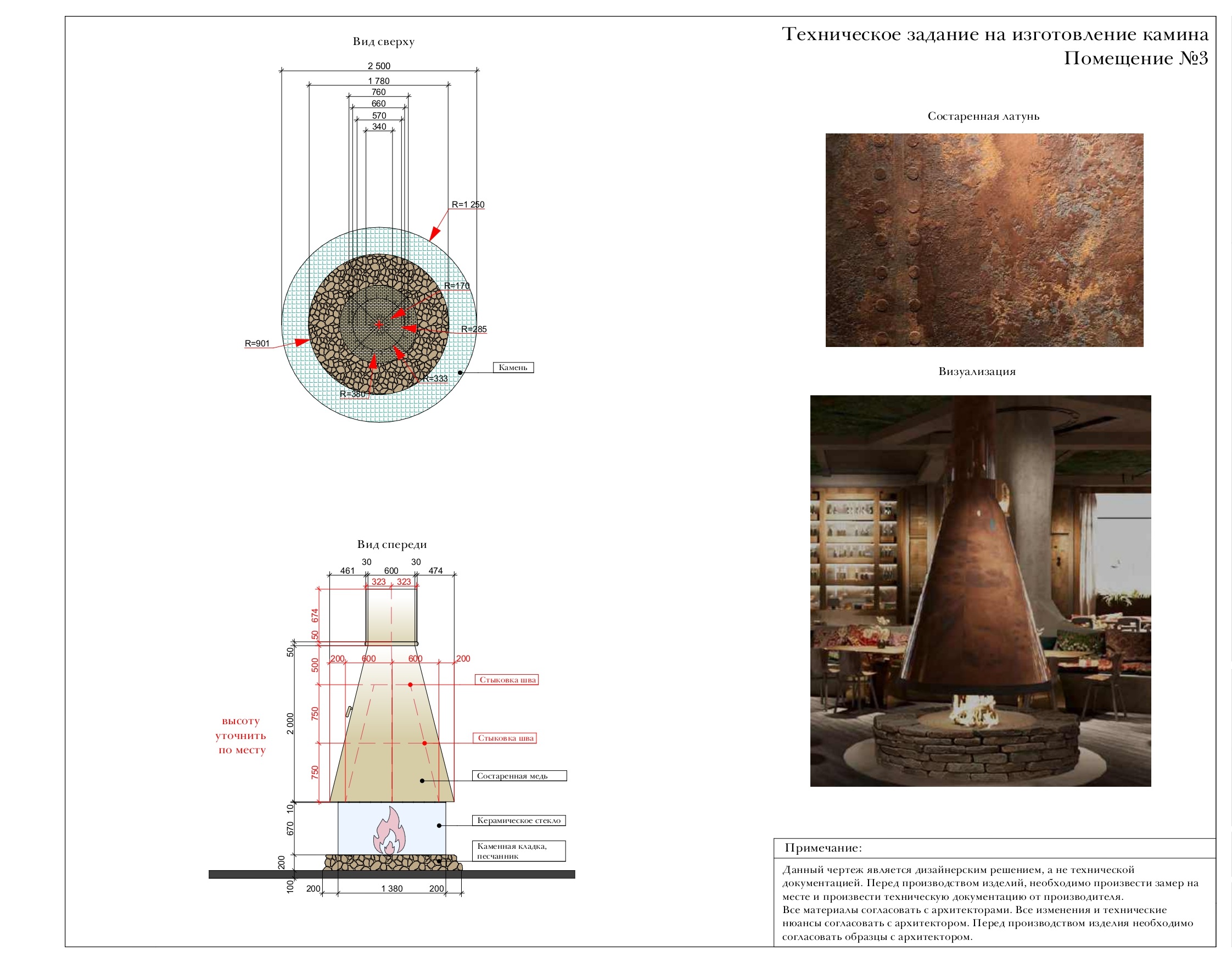Click the red 'высоту уточнить по месту' note
The height and width of the screenshot is (963, 1232).
point(241,735)
